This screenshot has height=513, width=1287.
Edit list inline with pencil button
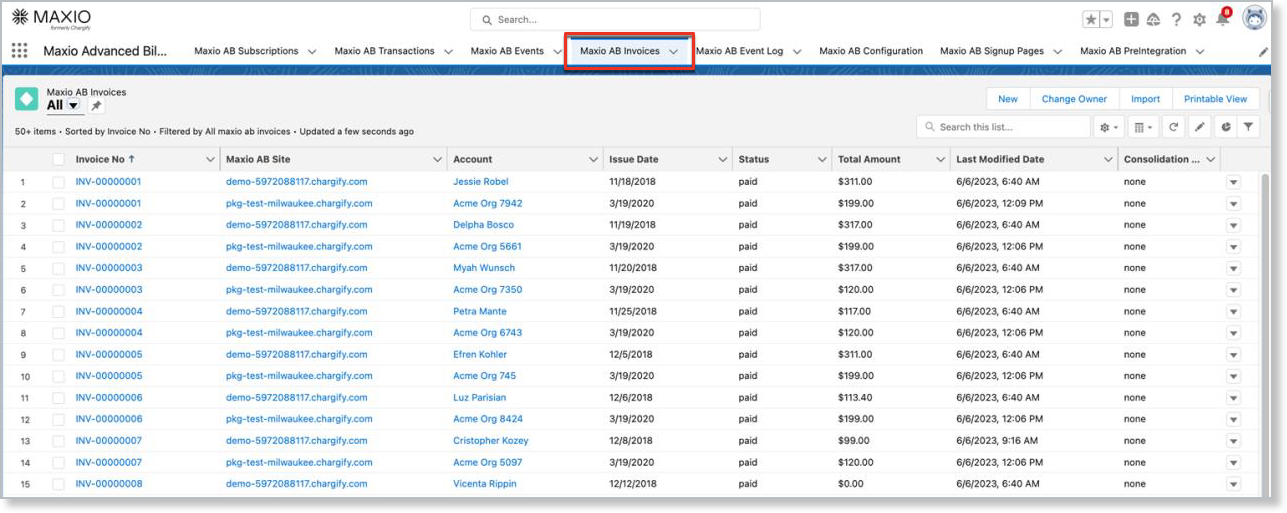(1199, 127)
